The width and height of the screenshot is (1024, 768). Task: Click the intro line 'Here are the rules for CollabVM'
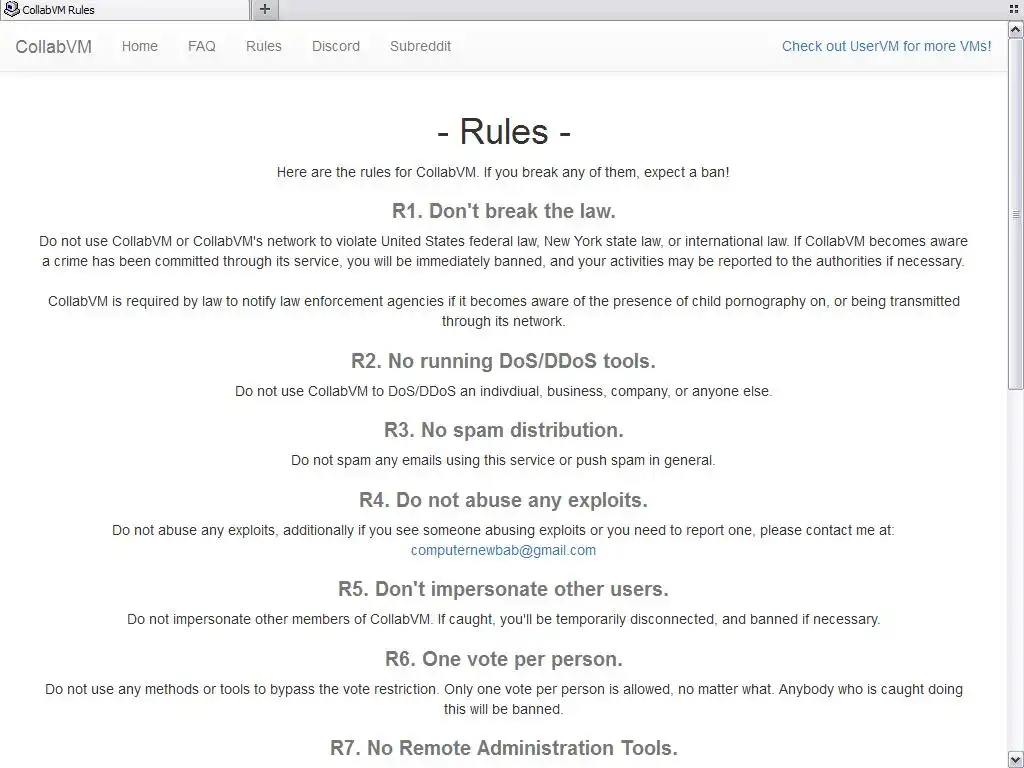click(503, 172)
